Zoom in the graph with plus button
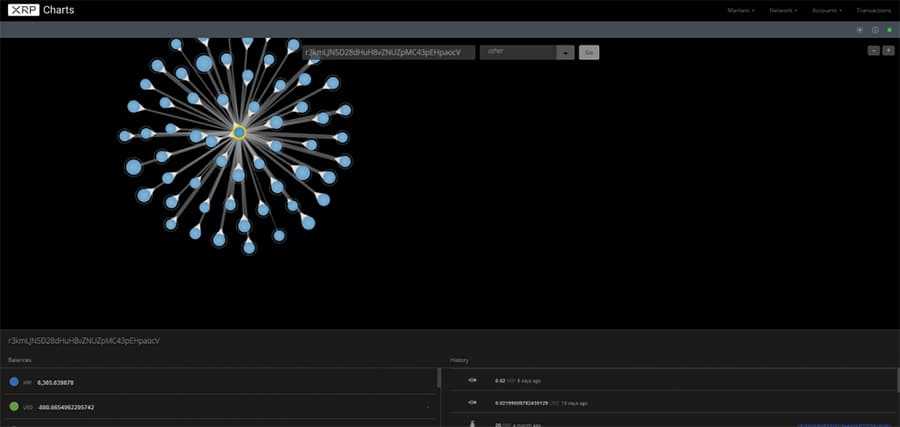 coord(888,50)
